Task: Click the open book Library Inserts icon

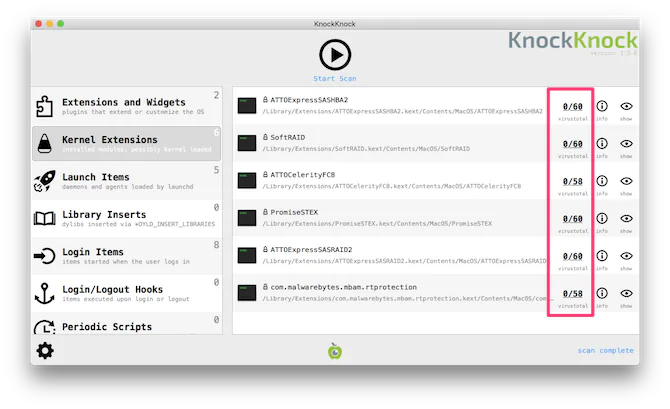Action: pos(44,218)
